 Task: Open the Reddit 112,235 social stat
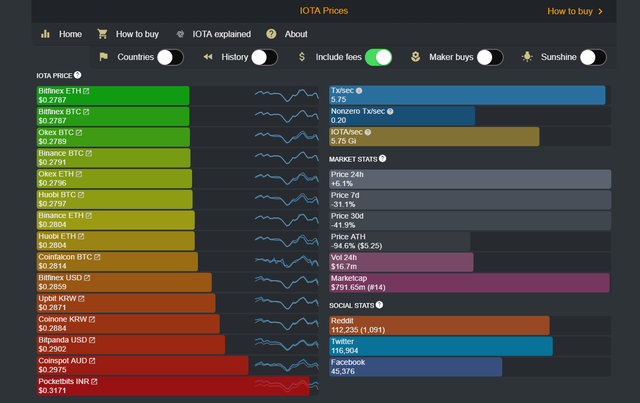439,325
